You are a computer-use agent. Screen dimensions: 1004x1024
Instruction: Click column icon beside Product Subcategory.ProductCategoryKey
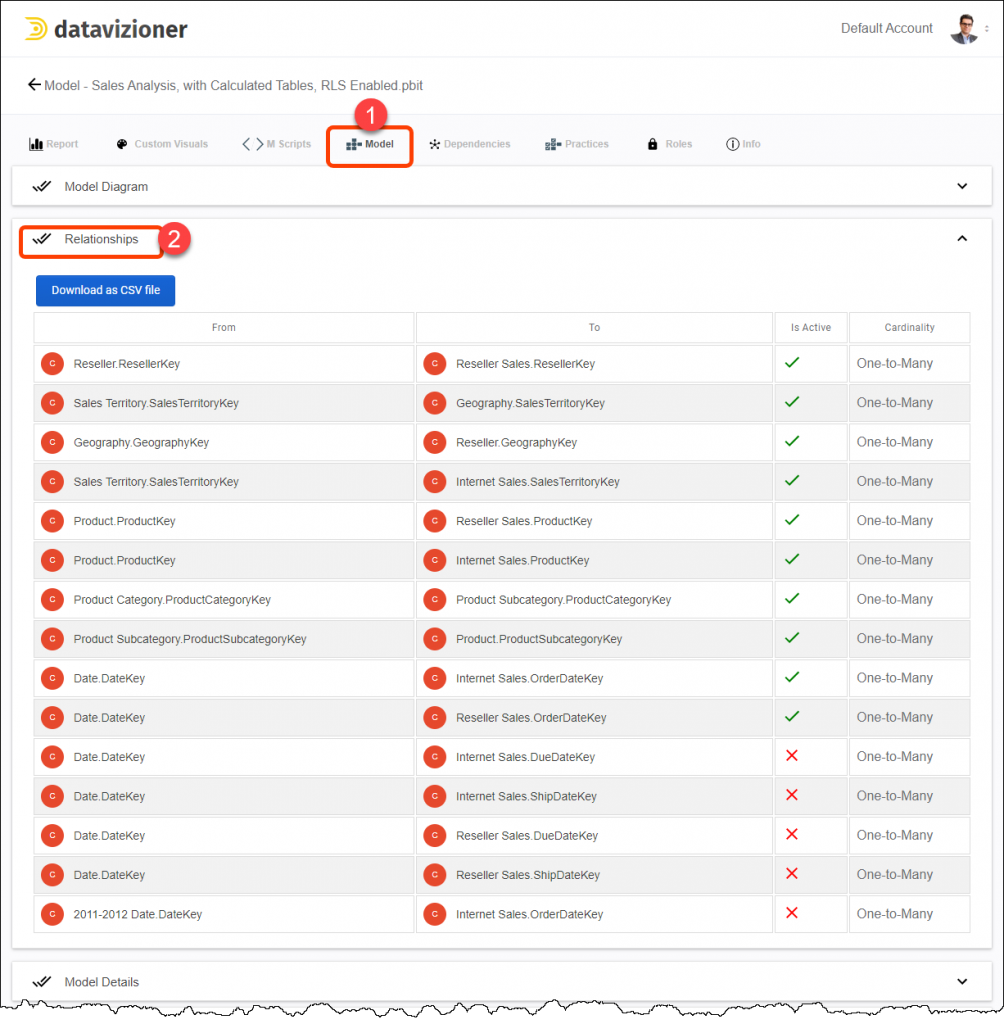tap(434, 600)
